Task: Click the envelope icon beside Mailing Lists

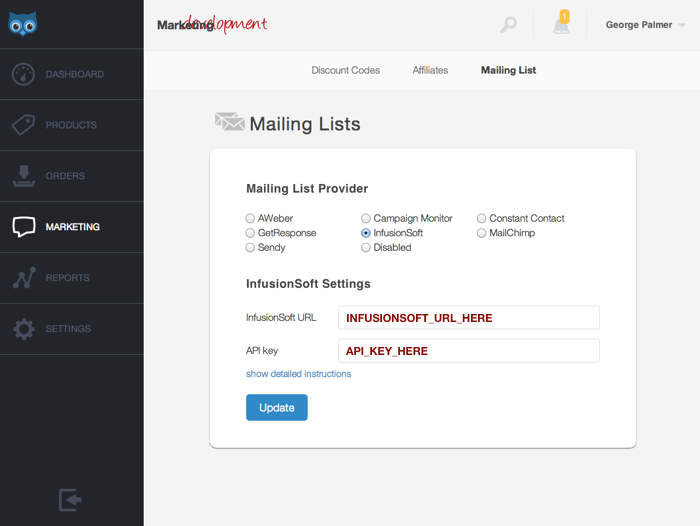Action: coord(229,122)
